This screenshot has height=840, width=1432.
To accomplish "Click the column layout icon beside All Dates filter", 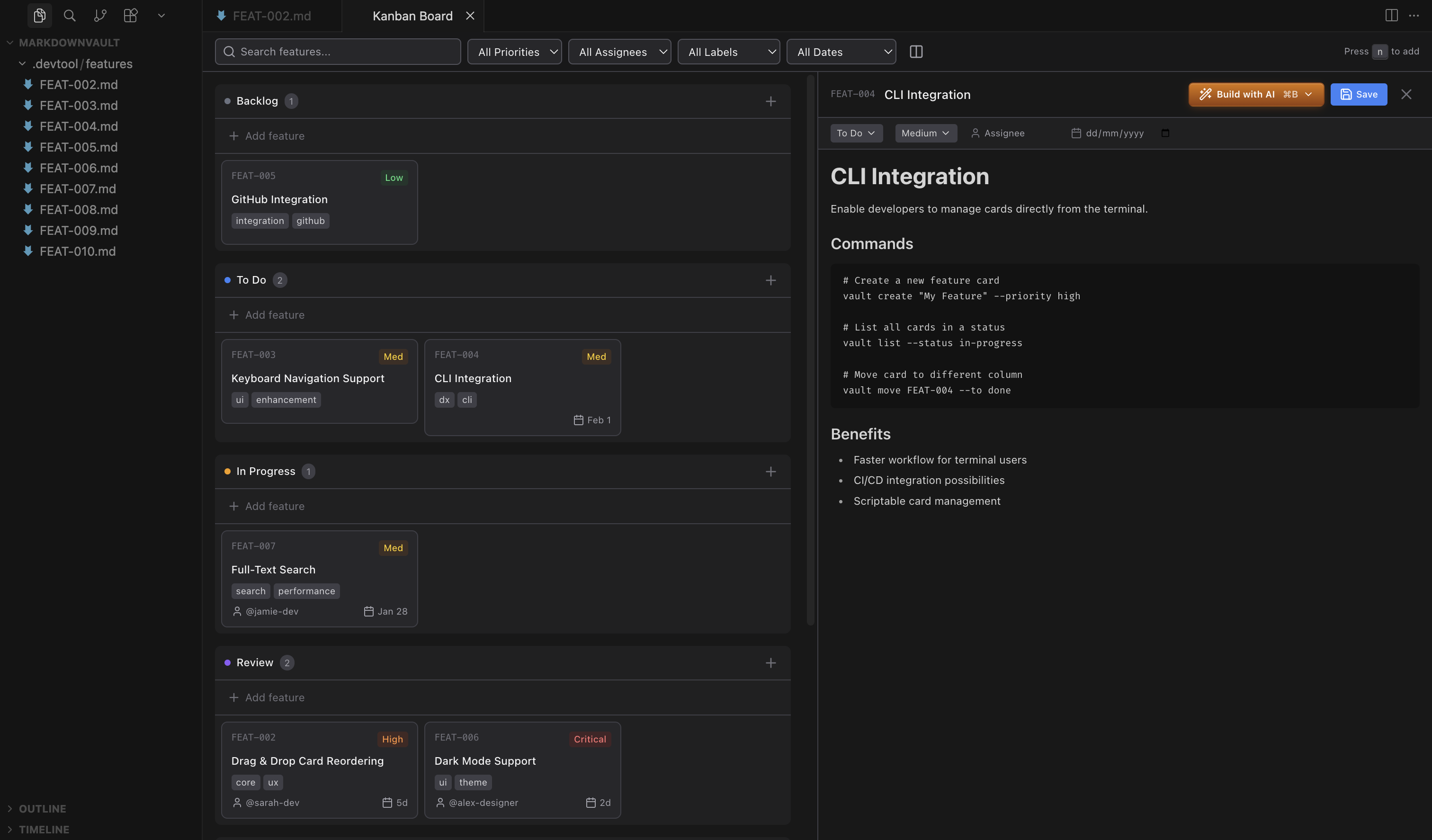I will point(916,51).
